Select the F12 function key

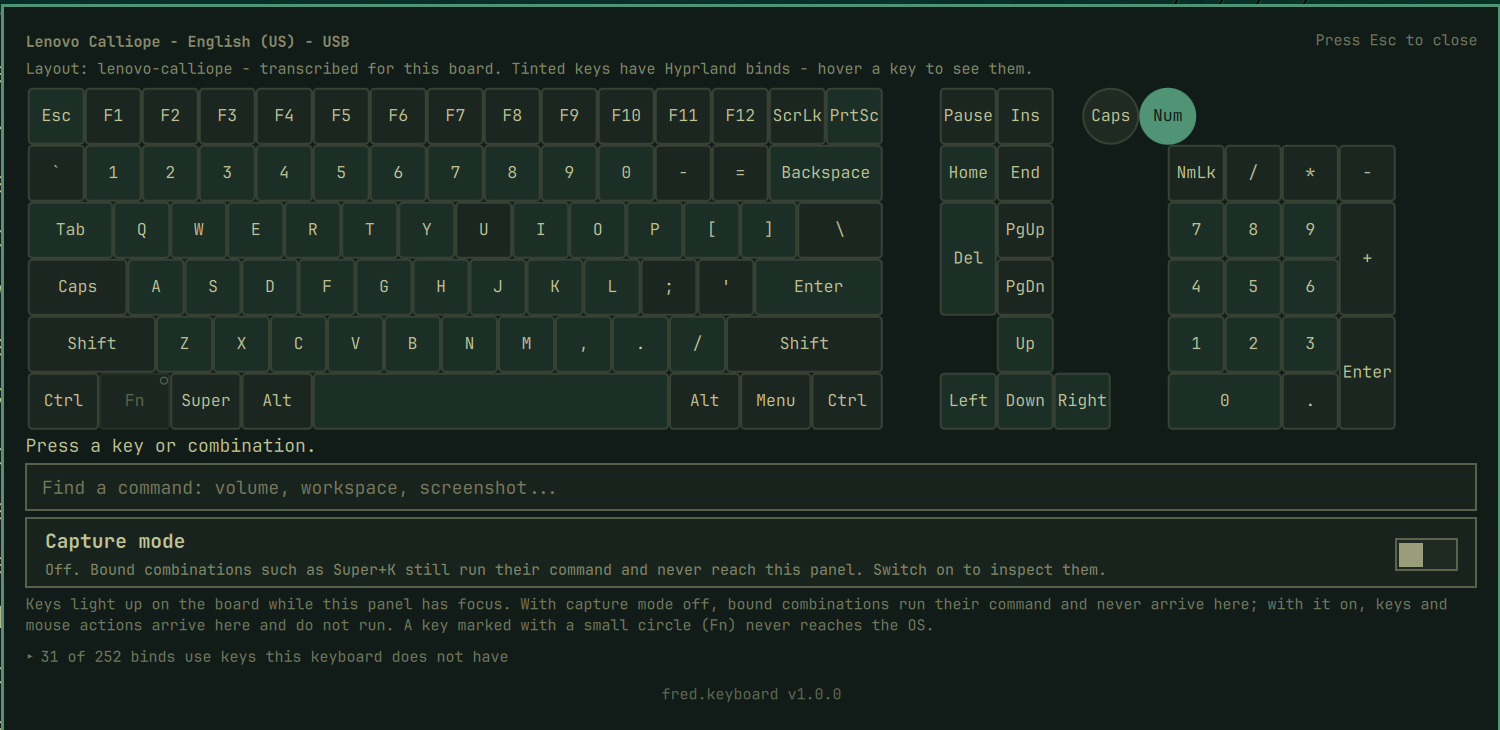pyautogui.click(x=740, y=116)
